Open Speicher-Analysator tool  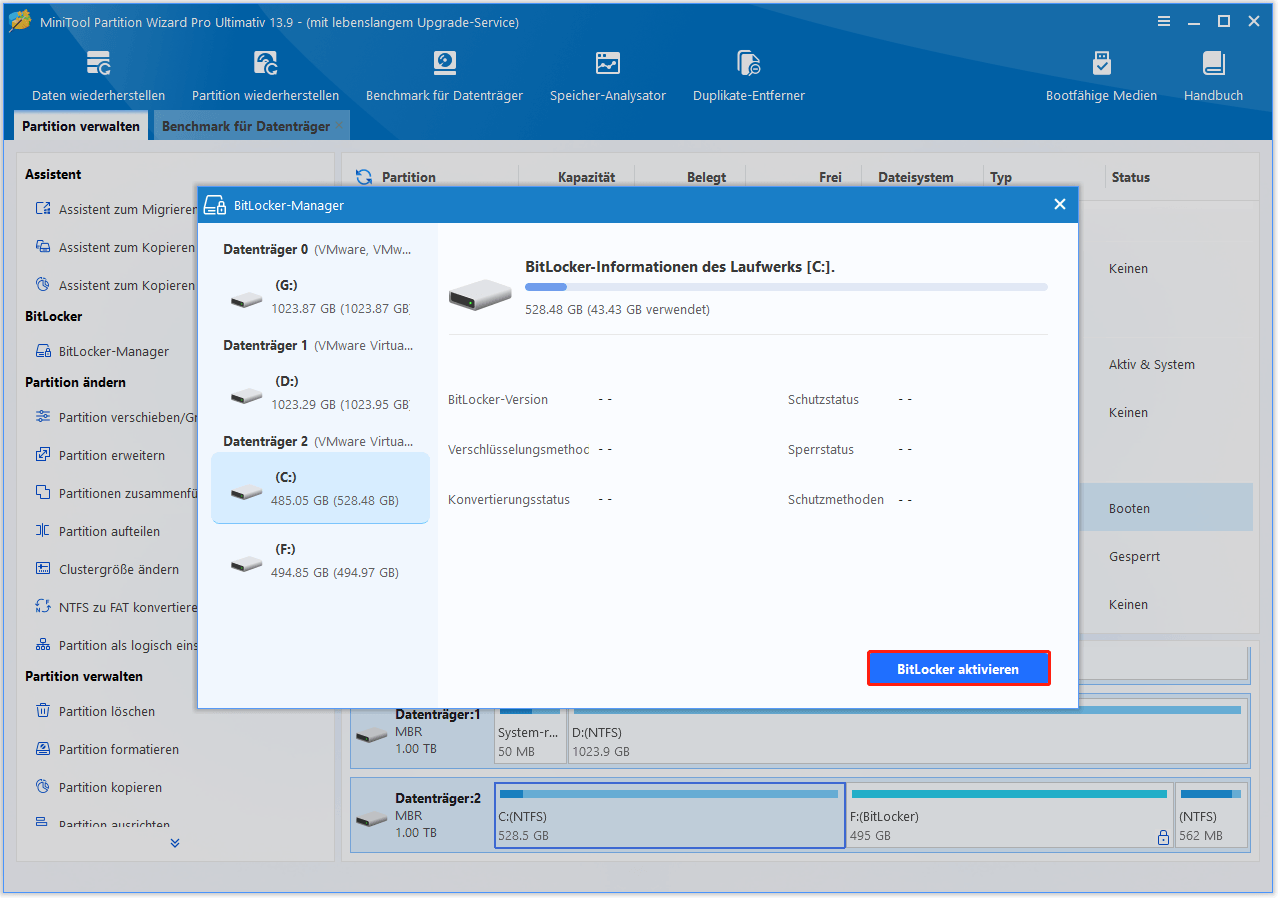pyautogui.click(x=607, y=77)
